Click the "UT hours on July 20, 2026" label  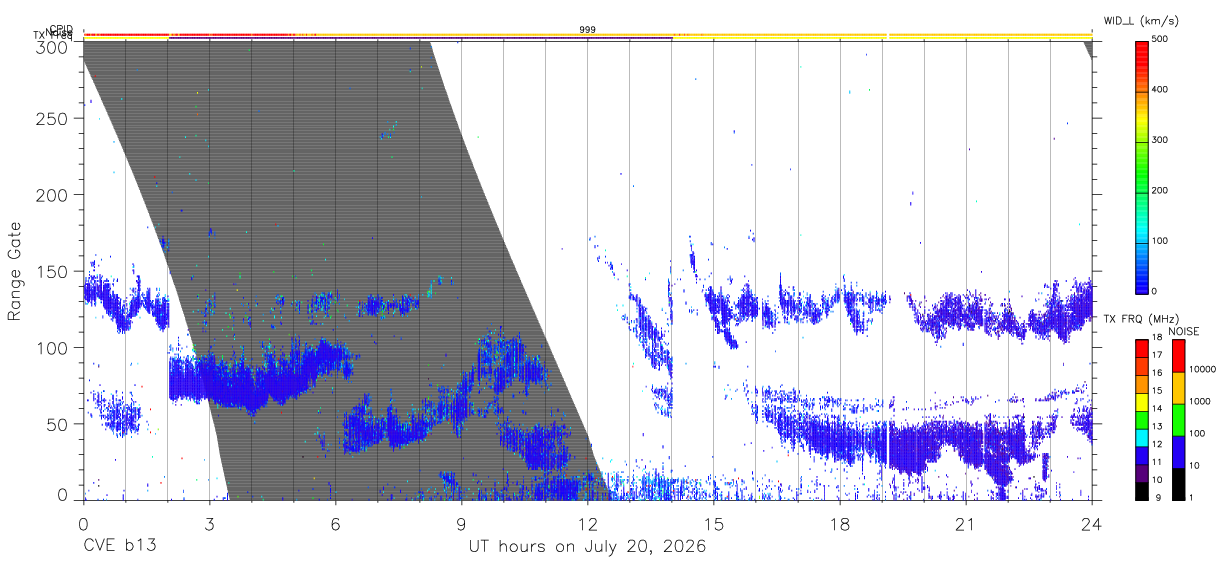(x=587, y=547)
